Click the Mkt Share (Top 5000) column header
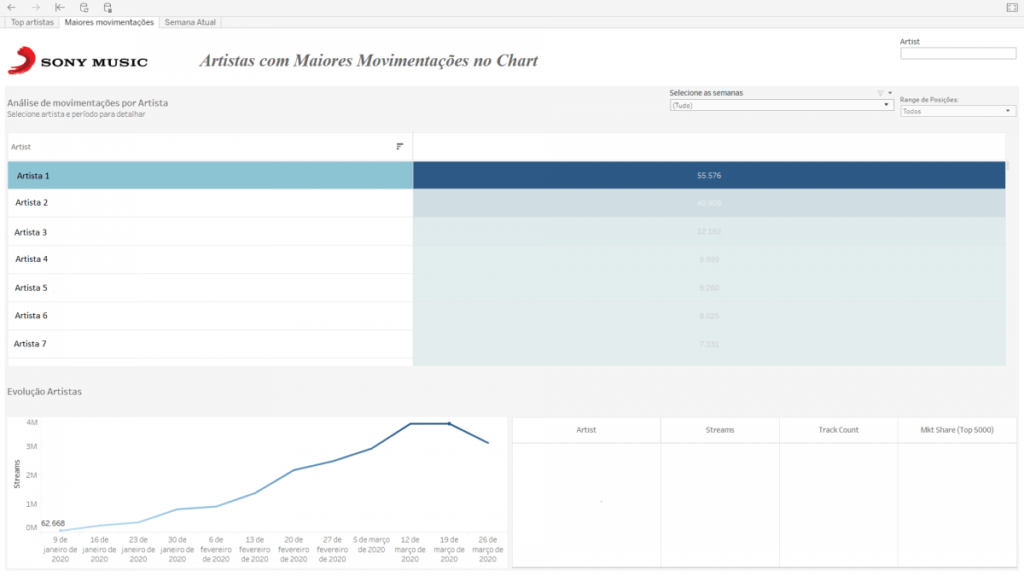 pyautogui.click(x=957, y=430)
